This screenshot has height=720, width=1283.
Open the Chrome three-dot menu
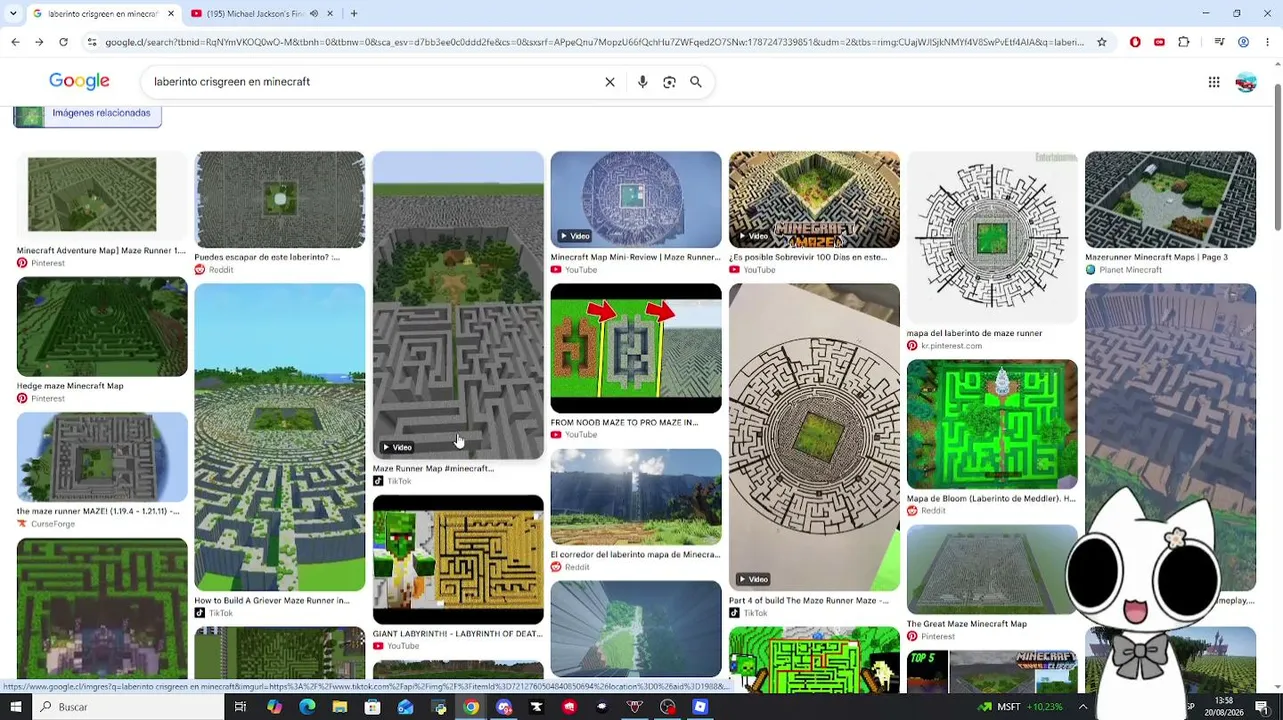[x=1268, y=42]
